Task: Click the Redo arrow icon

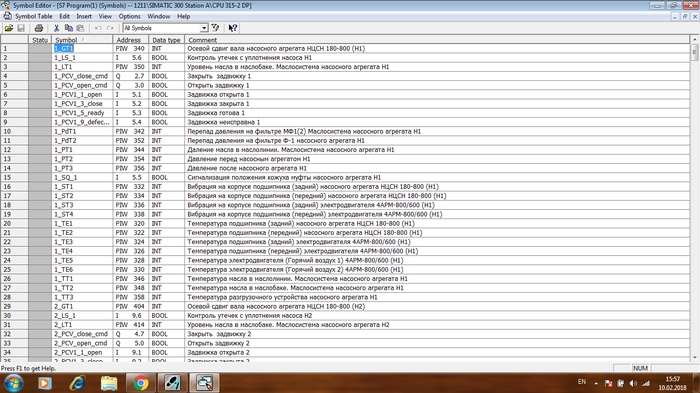Action: pos(110,28)
